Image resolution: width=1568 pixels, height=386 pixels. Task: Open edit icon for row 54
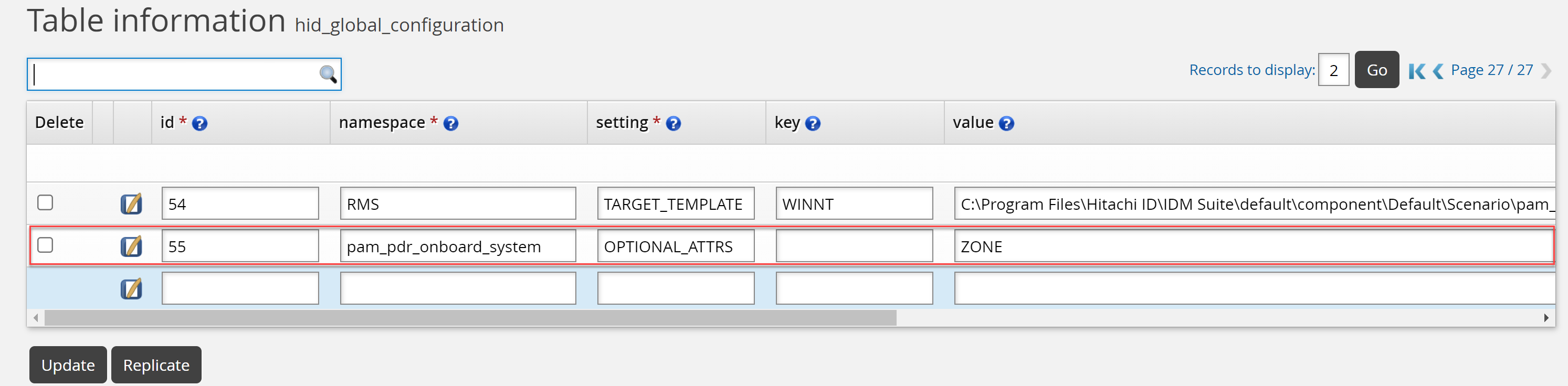(131, 203)
